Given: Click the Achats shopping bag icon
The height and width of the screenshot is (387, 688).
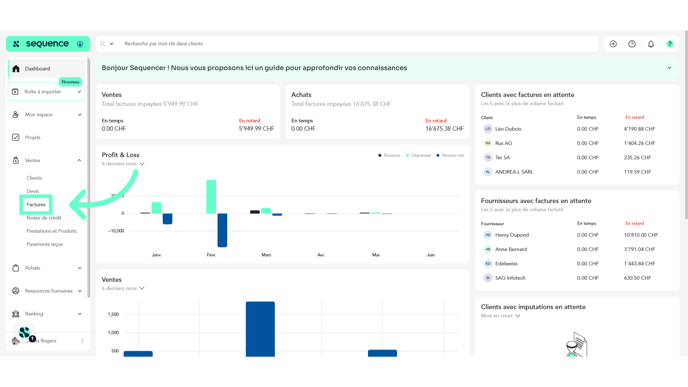Looking at the screenshot, I should tap(15, 268).
